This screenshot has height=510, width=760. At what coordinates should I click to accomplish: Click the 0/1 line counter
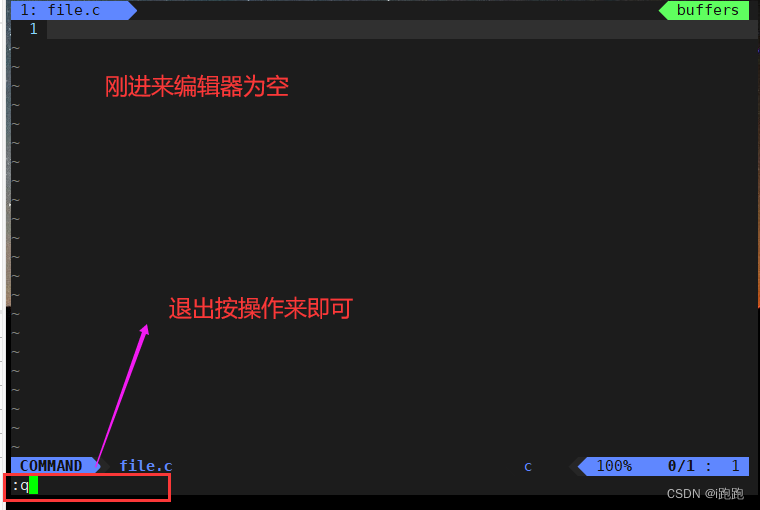(681, 466)
